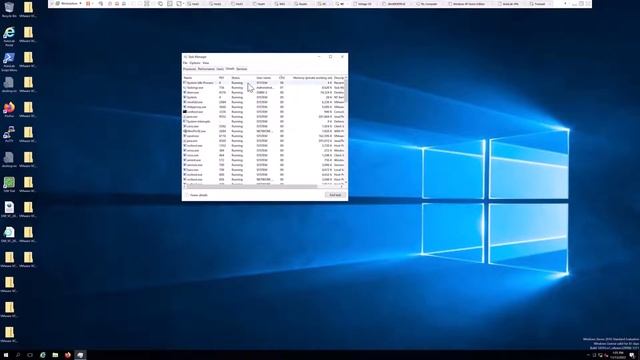Select the System interrupts row
640x360 pixels.
(x=264, y=122)
